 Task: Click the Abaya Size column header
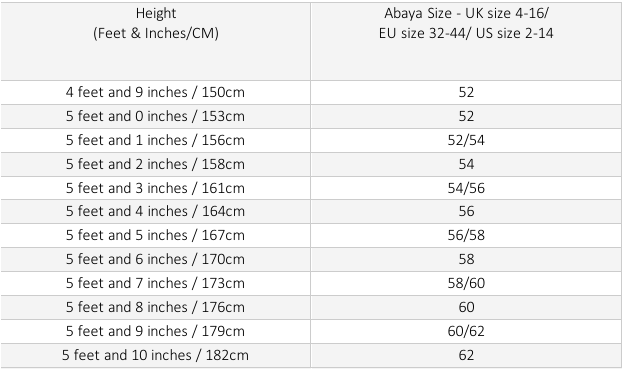click(466, 41)
